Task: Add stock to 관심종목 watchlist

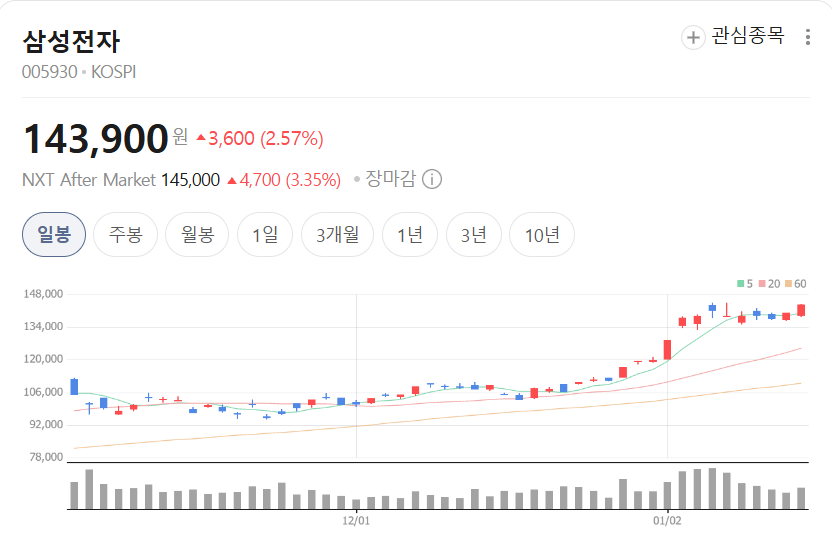Action: 733,37
